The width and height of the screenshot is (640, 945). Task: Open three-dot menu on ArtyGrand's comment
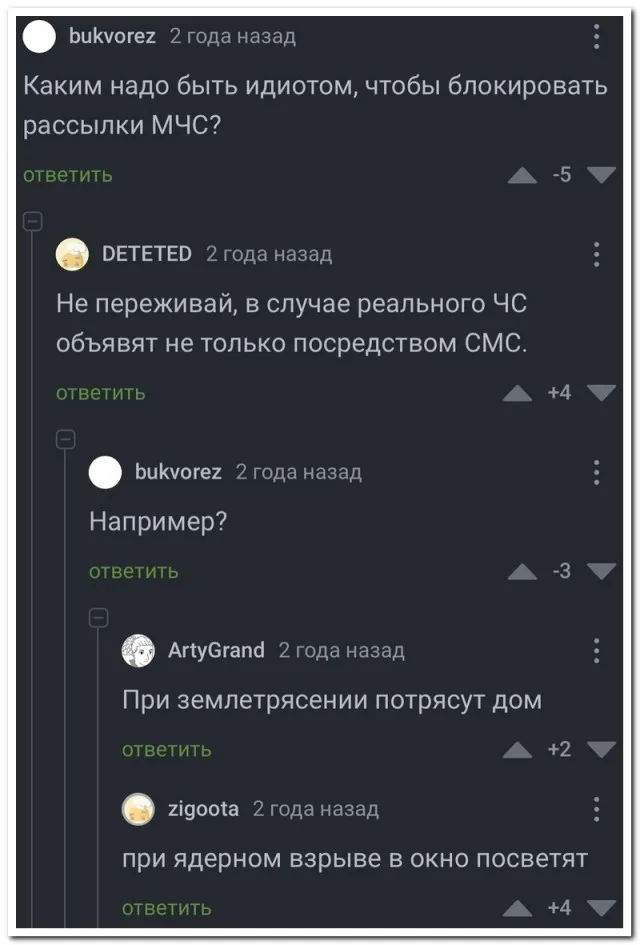click(x=596, y=651)
